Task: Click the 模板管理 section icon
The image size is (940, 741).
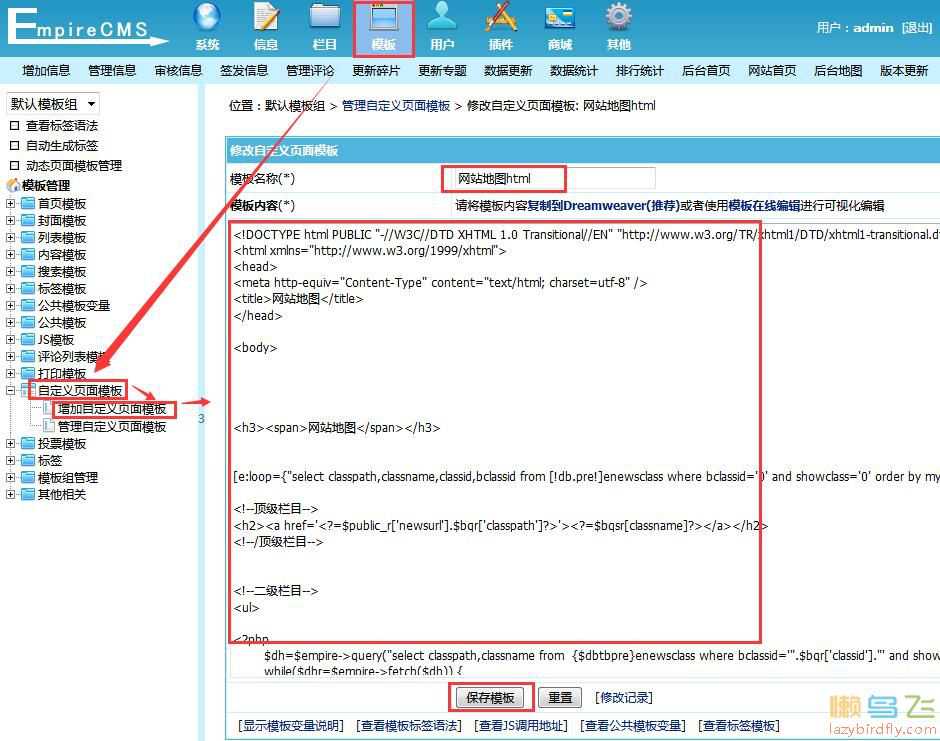Action: point(13,185)
